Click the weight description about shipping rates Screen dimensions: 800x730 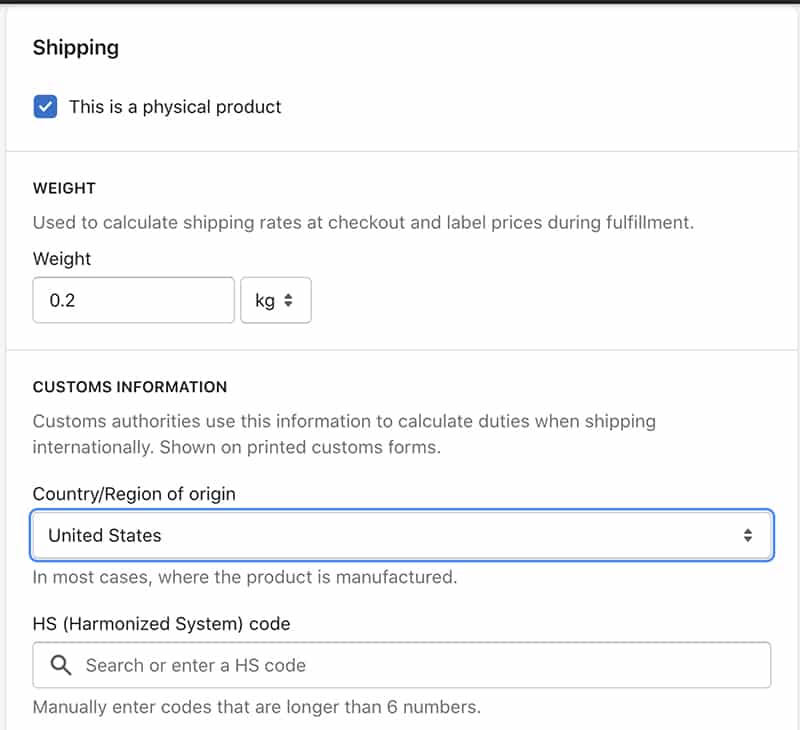[363, 222]
